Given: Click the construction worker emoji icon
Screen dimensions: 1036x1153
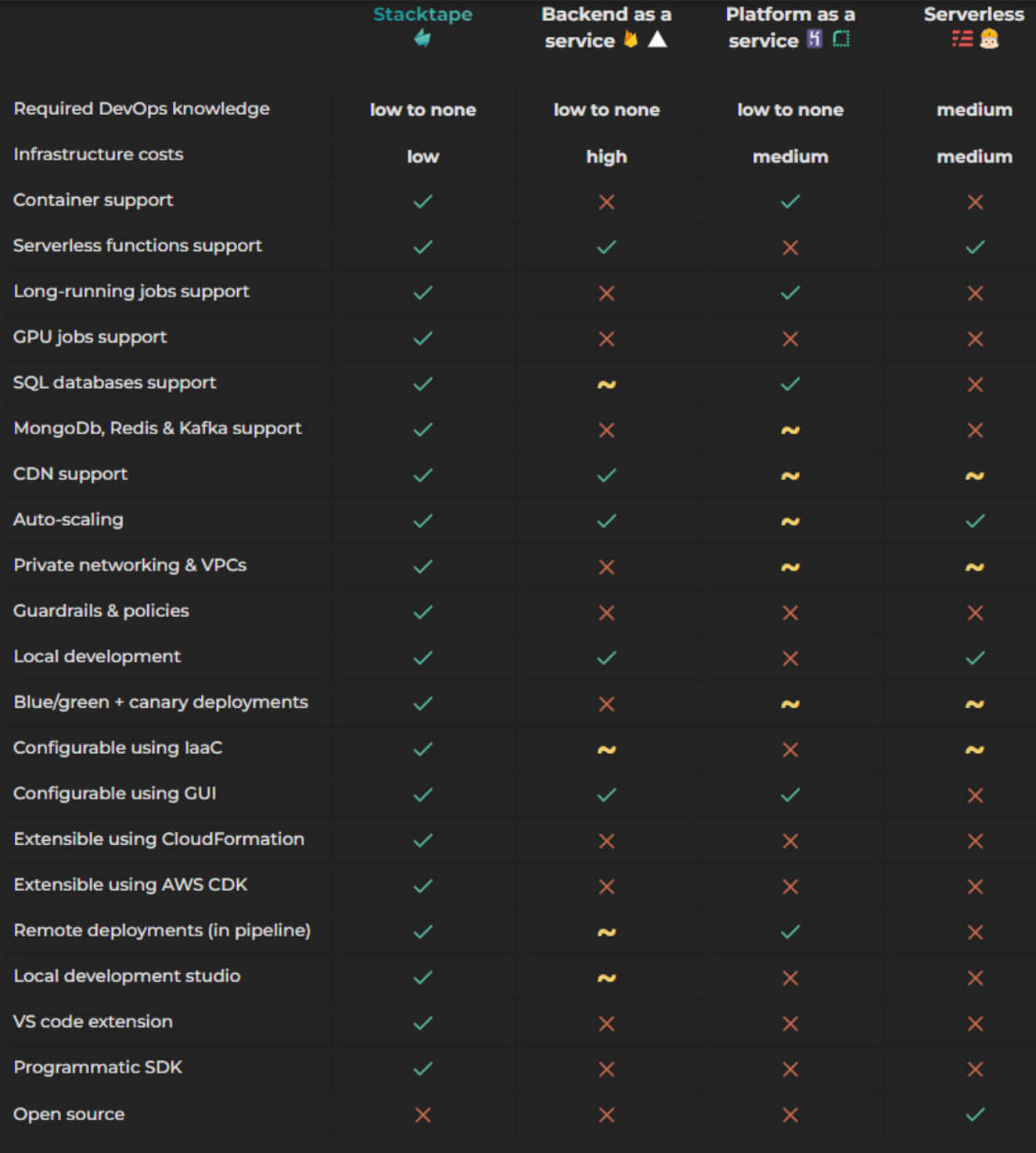Looking at the screenshot, I should coord(989,38).
